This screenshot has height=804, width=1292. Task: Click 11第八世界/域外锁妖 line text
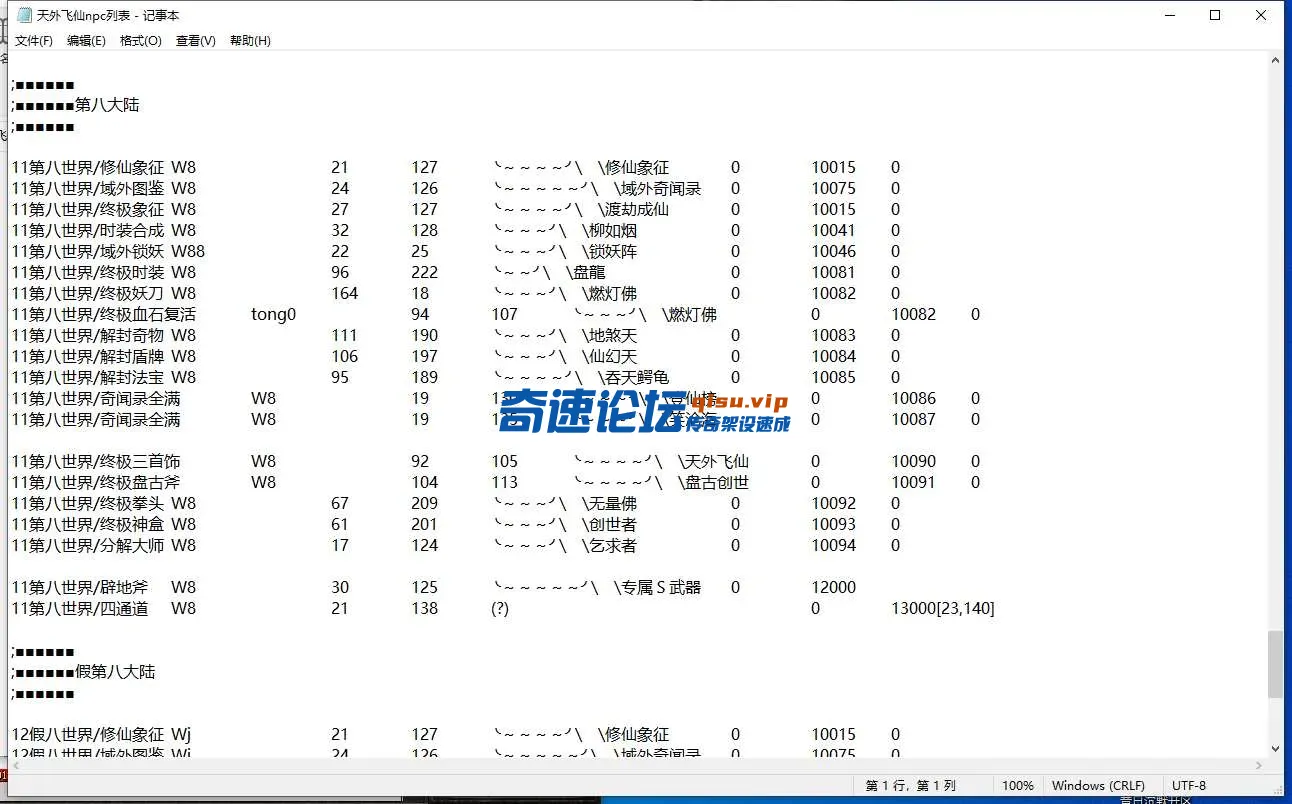point(88,252)
